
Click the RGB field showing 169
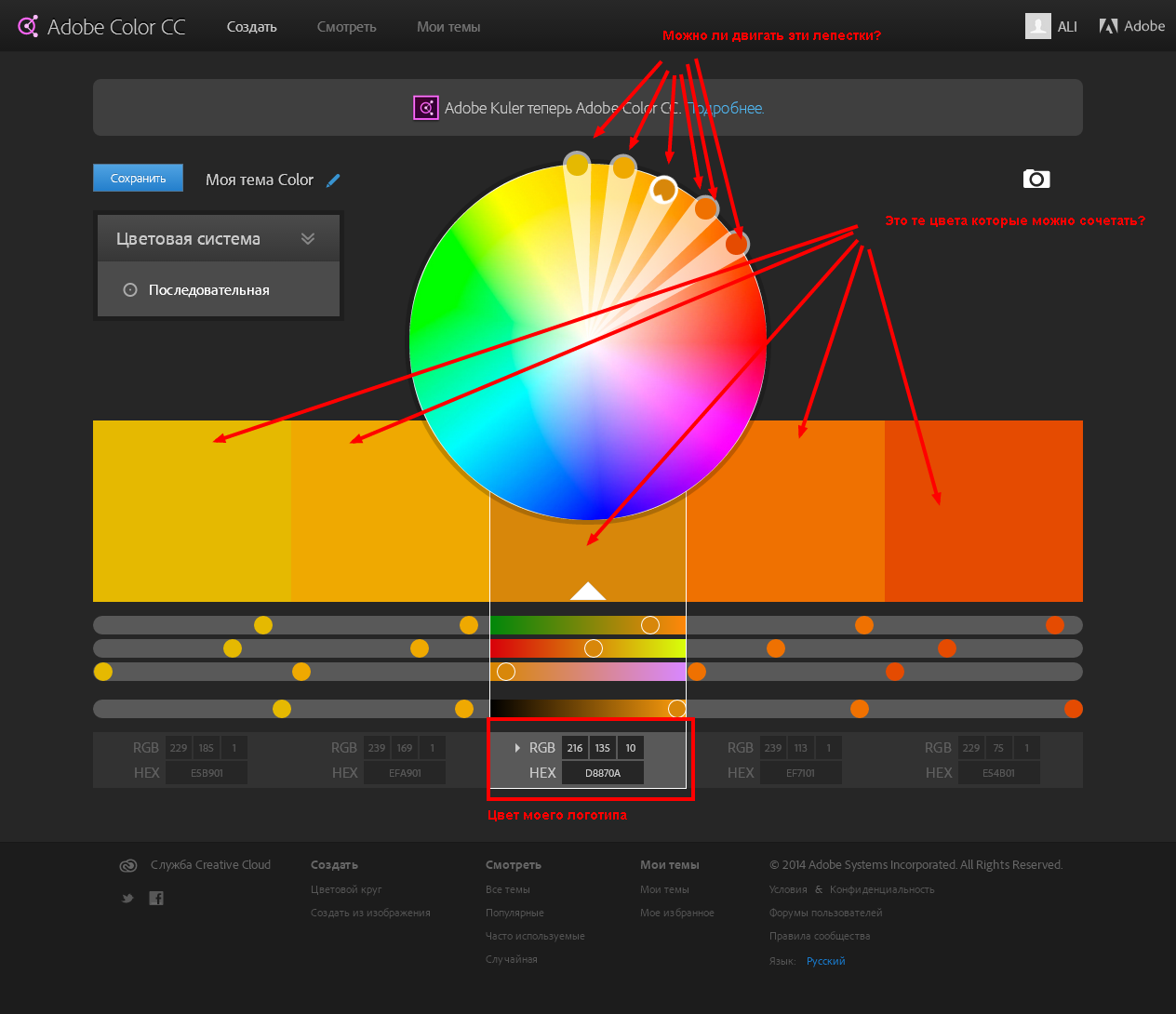coord(405,748)
